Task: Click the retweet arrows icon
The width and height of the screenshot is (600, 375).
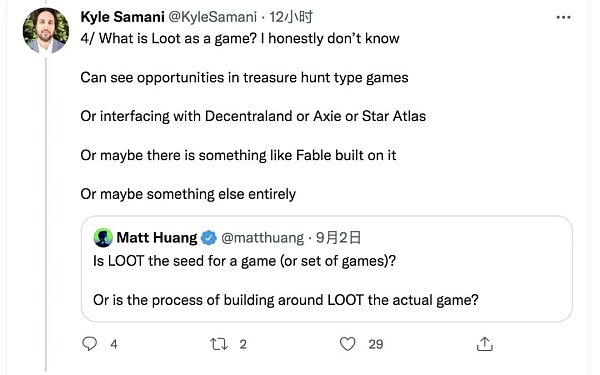Action: [x=219, y=344]
